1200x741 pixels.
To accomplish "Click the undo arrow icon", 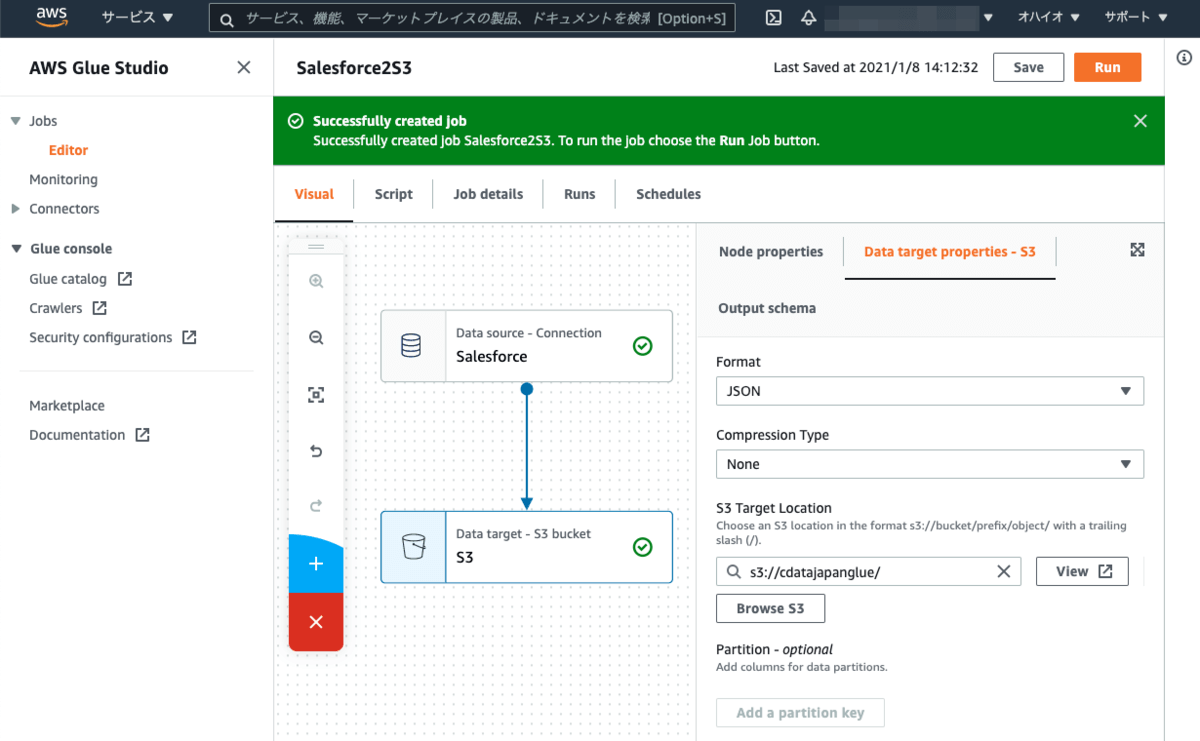I will 316,452.
